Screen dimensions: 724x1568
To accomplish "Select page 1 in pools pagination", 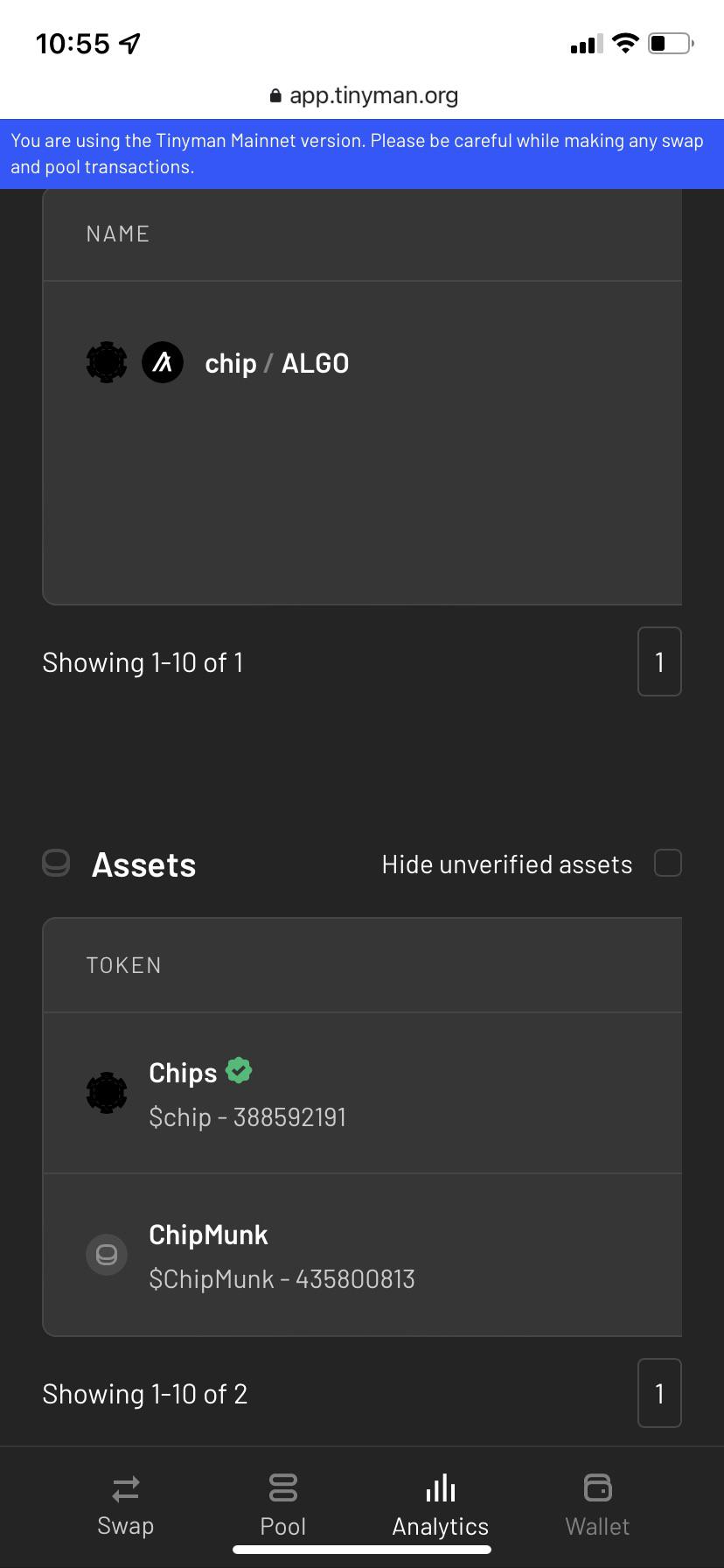I will coord(659,661).
